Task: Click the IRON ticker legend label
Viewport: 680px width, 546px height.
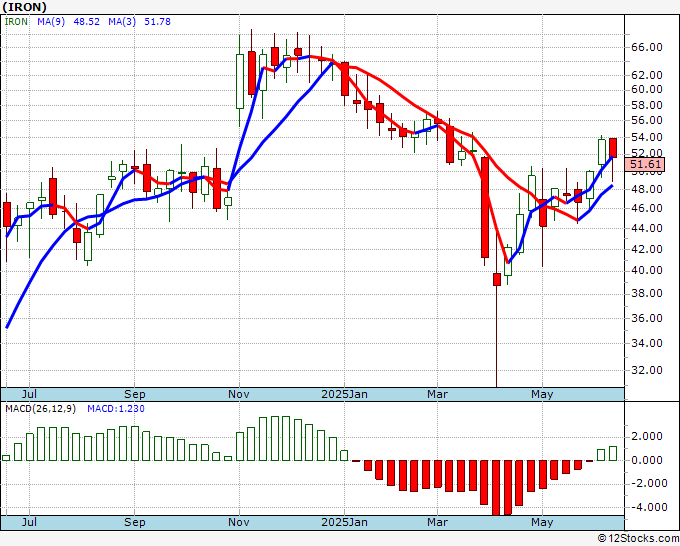Action: click(16, 22)
